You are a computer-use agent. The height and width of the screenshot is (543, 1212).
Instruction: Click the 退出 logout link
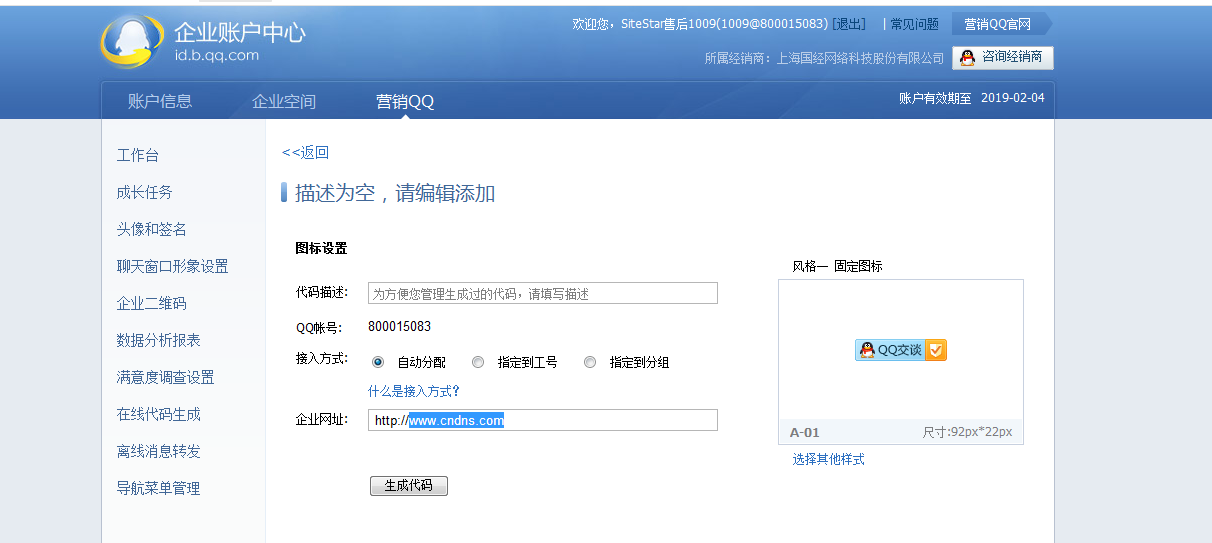click(849, 24)
